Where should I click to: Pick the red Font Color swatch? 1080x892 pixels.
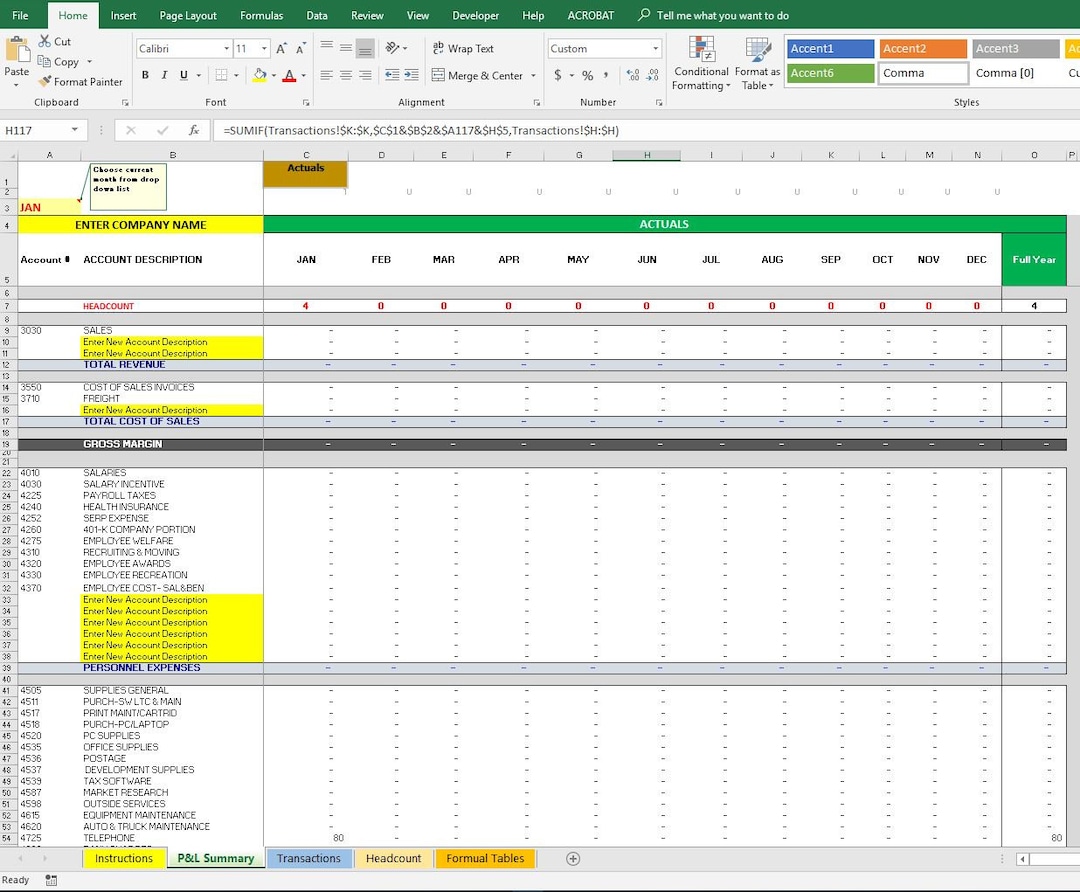click(288, 75)
